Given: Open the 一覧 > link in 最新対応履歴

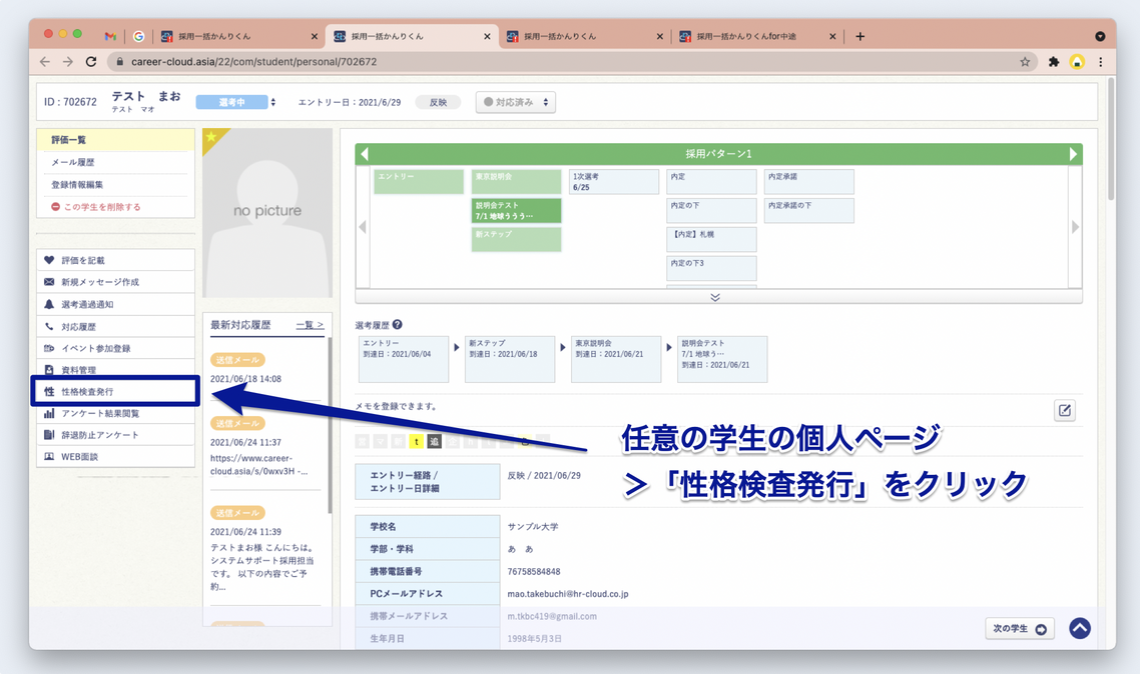Looking at the screenshot, I should (x=310, y=325).
